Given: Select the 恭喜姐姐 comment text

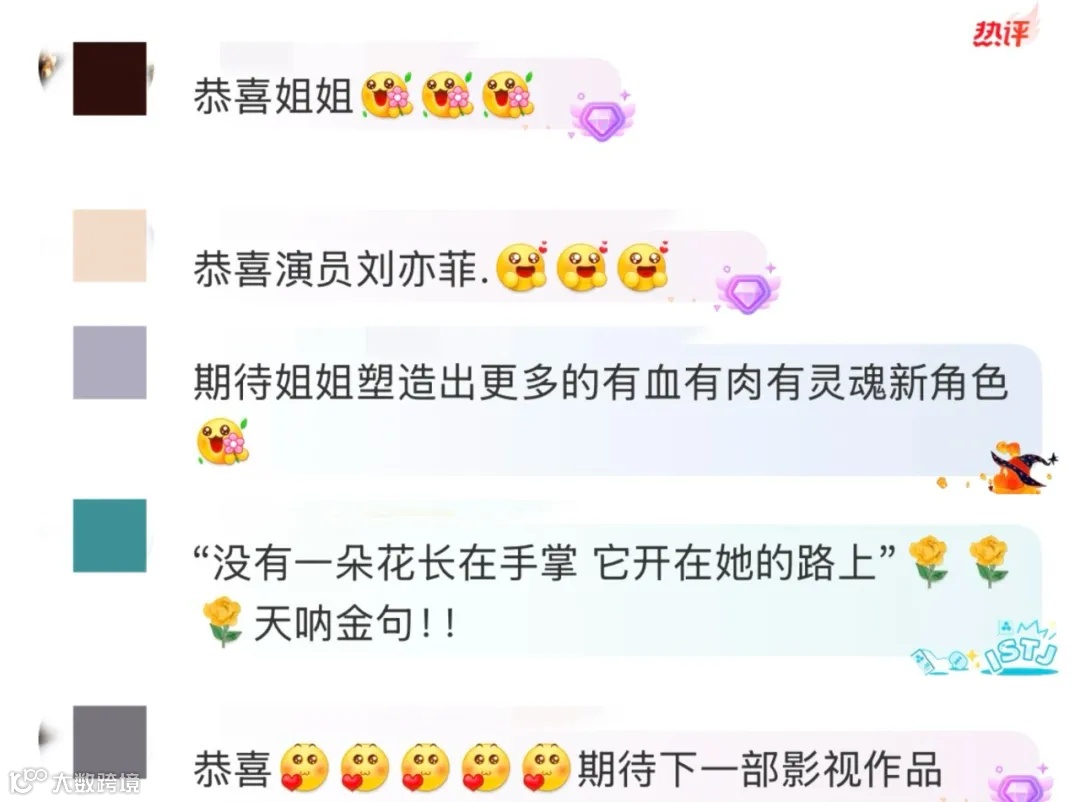Looking at the screenshot, I should [273, 96].
